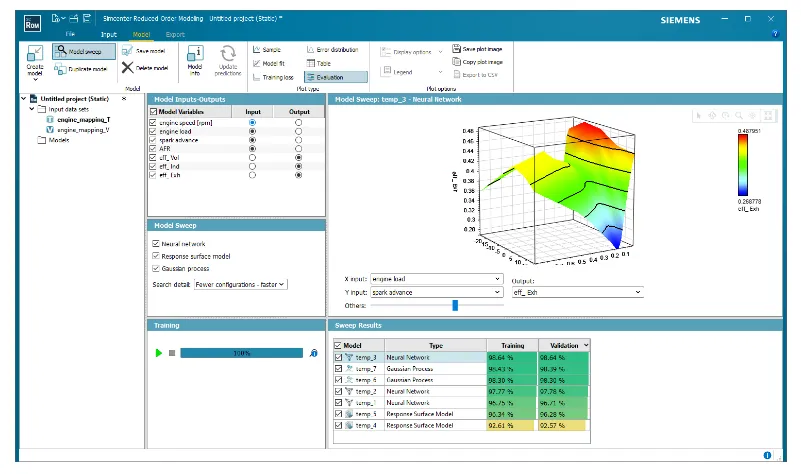801x474 pixels.
Task: Open the new-file dropdown arrow in title bar
Action: [x=63, y=18]
